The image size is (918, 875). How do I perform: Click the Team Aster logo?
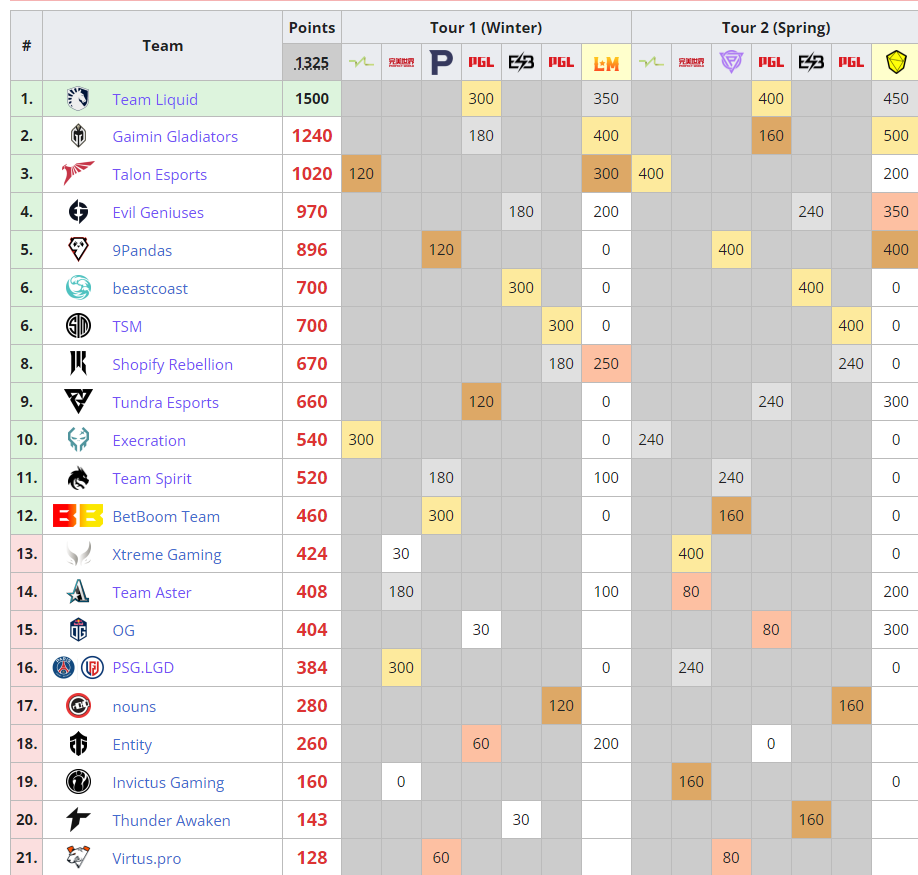pyautogui.click(x=78, y=592)
